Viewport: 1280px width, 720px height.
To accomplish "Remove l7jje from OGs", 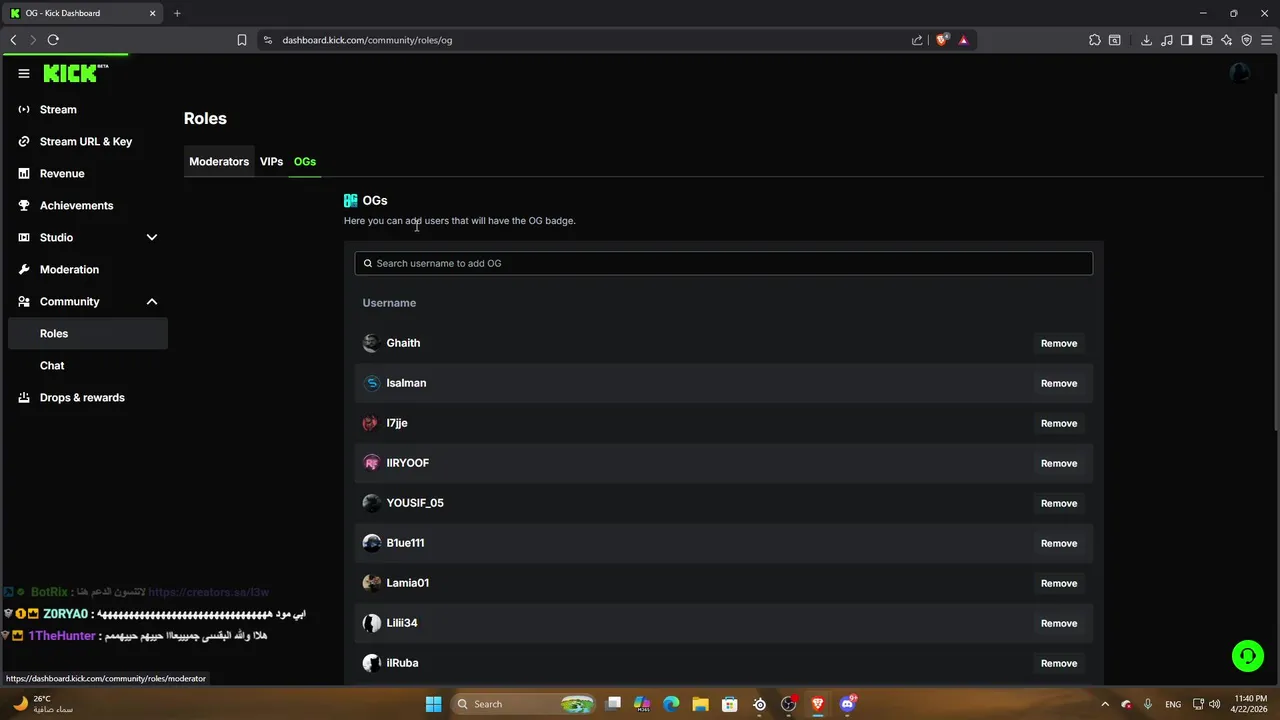I will point(1059,423).
